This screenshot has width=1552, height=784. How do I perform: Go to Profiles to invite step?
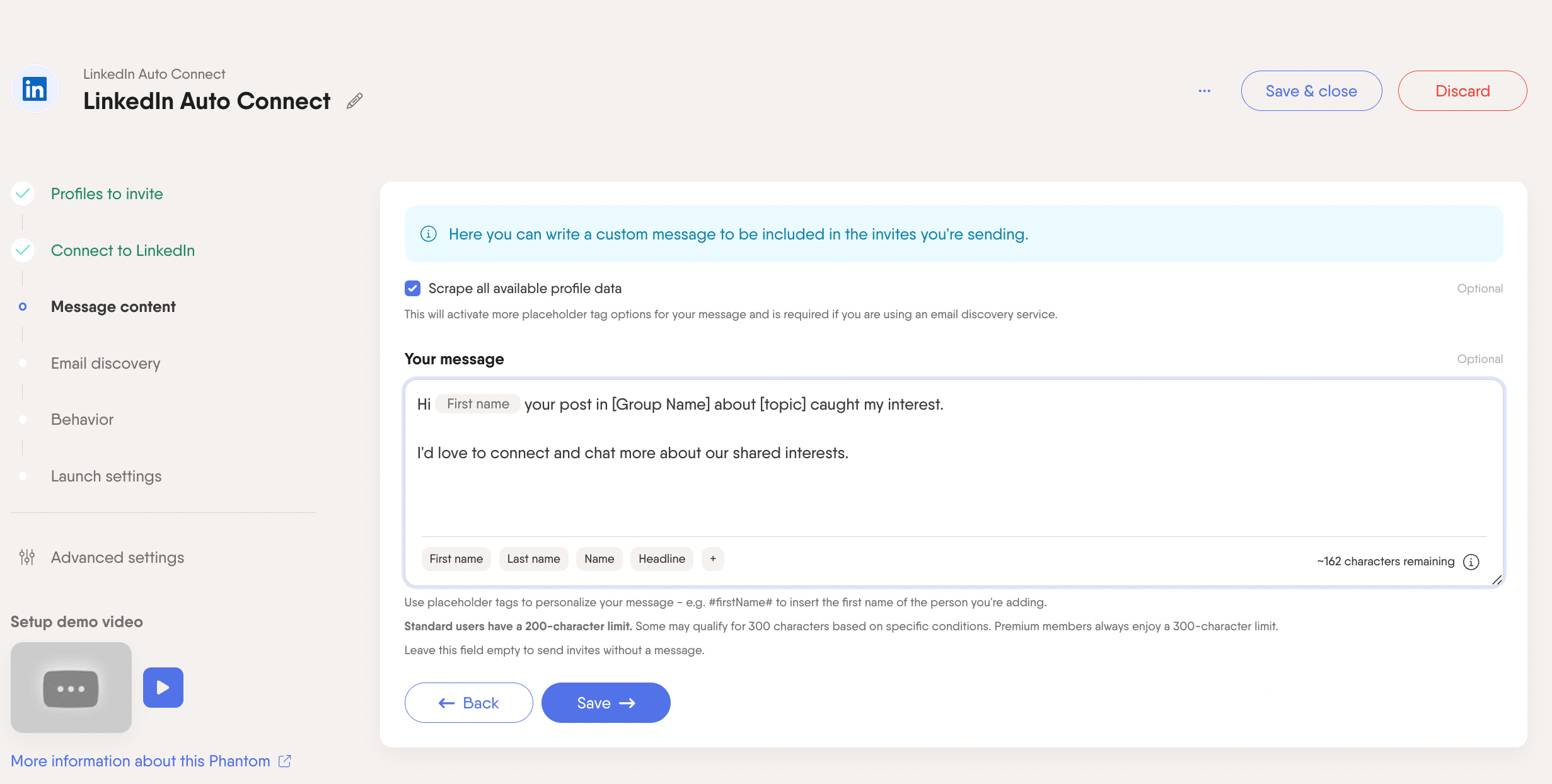[x=107, y=193]
